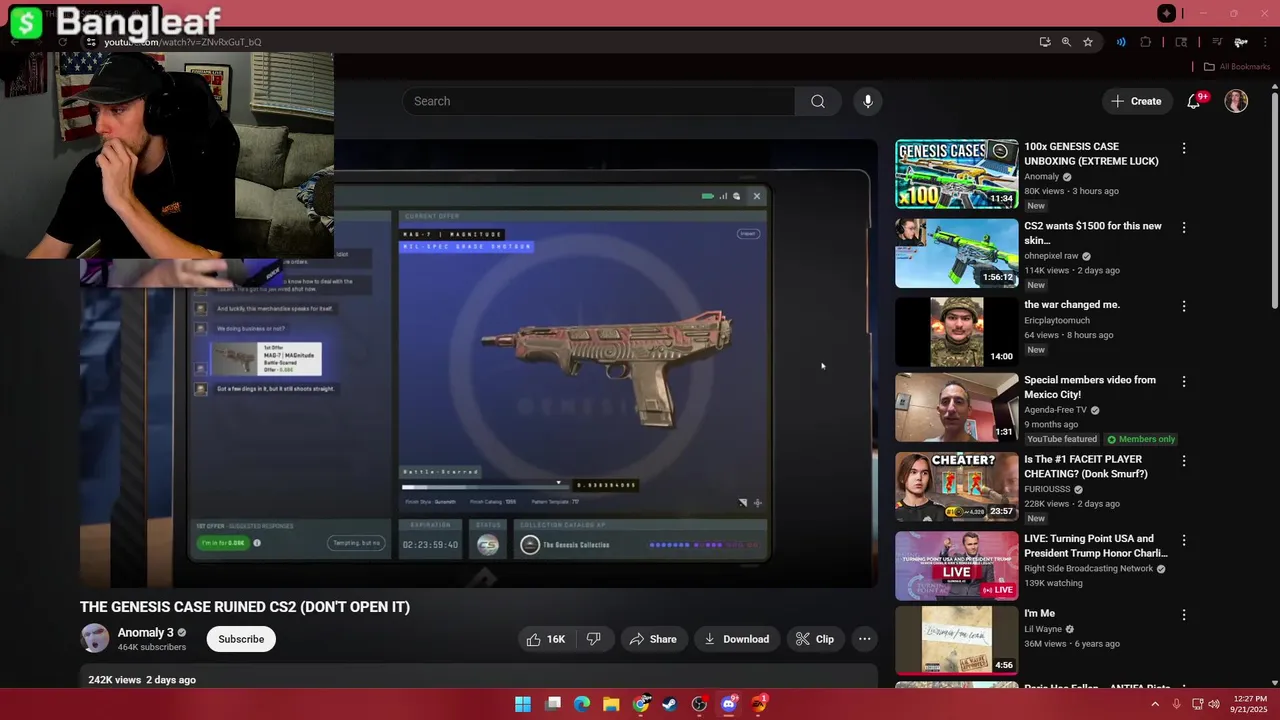
Task: Open OBS Studio from the taskbar
Action: tap(699, 704)
